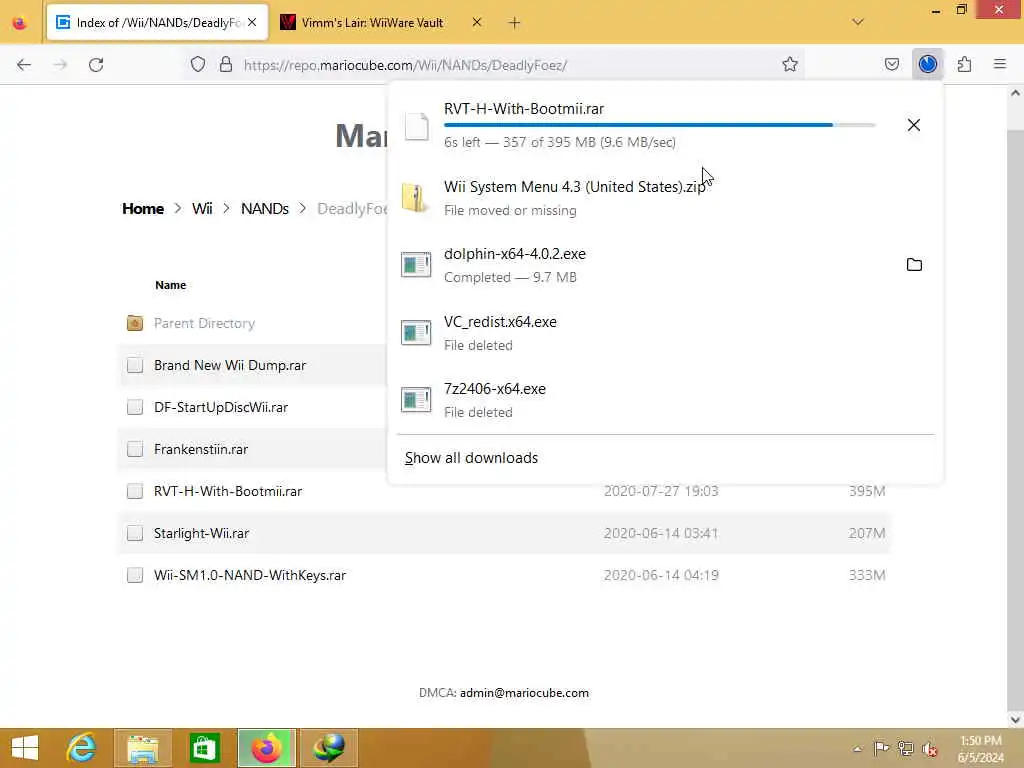Screen dimensions: 1024x768
Task: Open the Wii-SM1.0-NAND-WithKeys.rar link
Action: (249, 575)
